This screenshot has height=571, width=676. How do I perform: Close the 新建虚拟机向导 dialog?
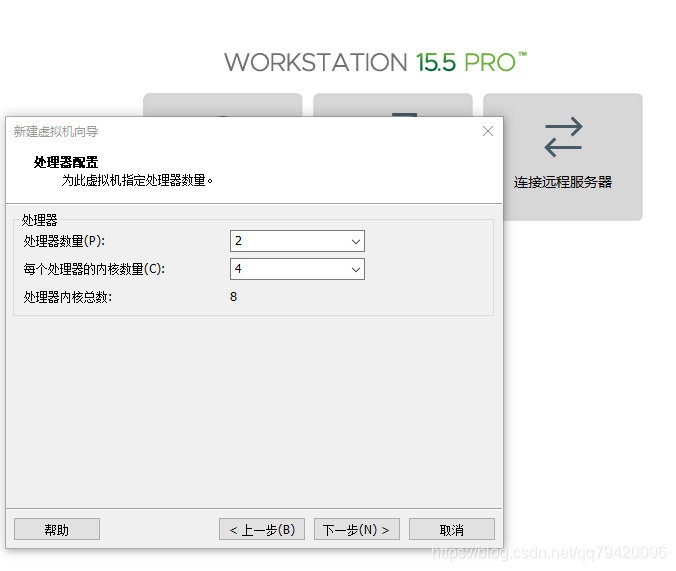[x=488, y=131]
